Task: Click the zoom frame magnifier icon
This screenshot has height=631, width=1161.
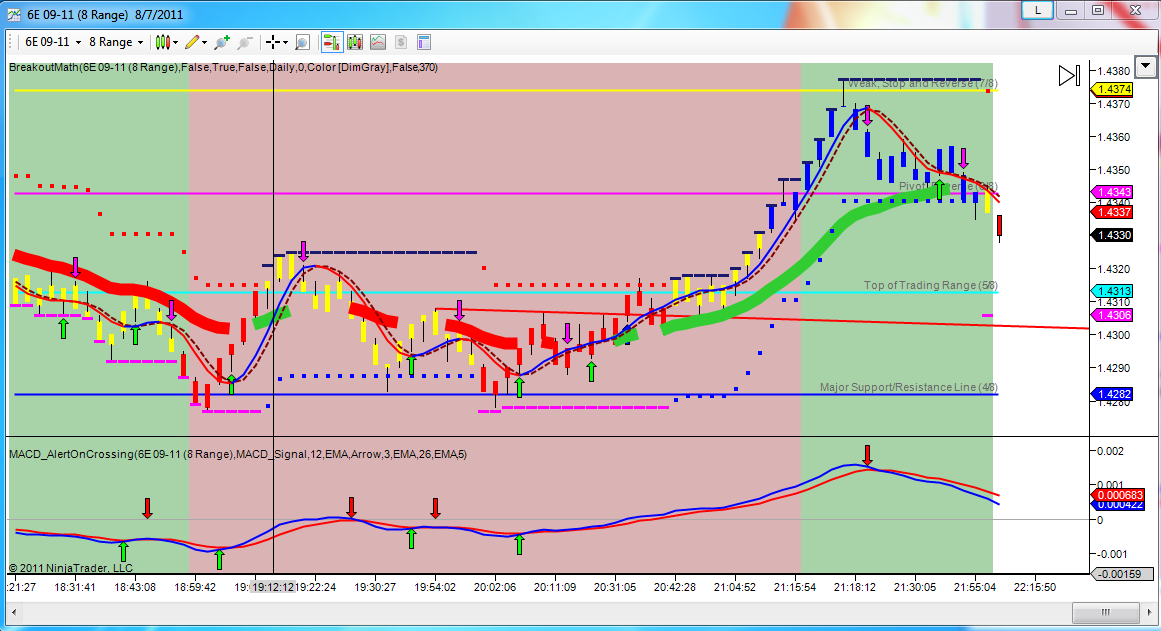Action: (x=302, y=42)
